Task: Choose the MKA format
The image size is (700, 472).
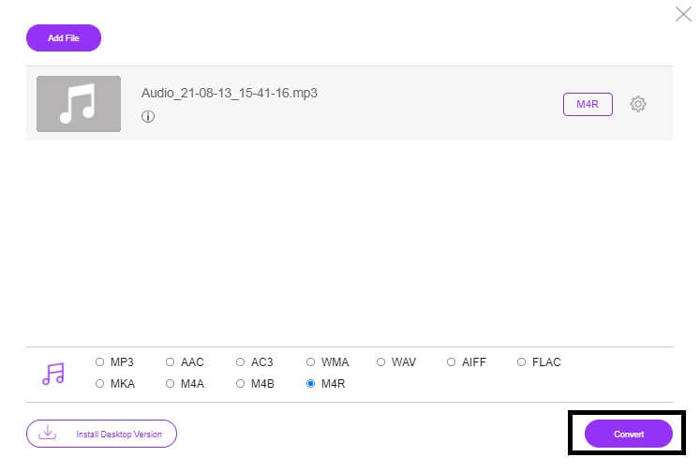Action: 99,383
